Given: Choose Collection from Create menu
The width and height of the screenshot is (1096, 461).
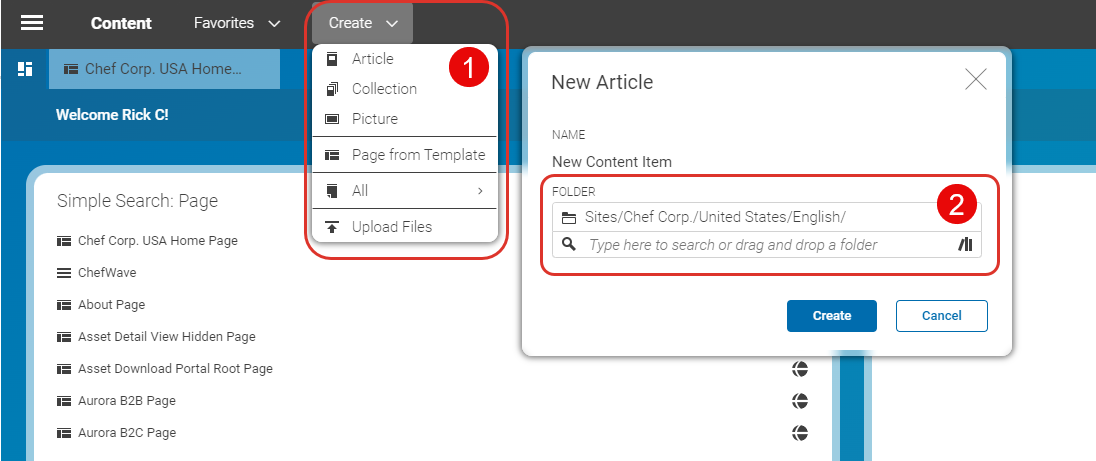Looking at the screenshot, I should (x=404, y=89).
